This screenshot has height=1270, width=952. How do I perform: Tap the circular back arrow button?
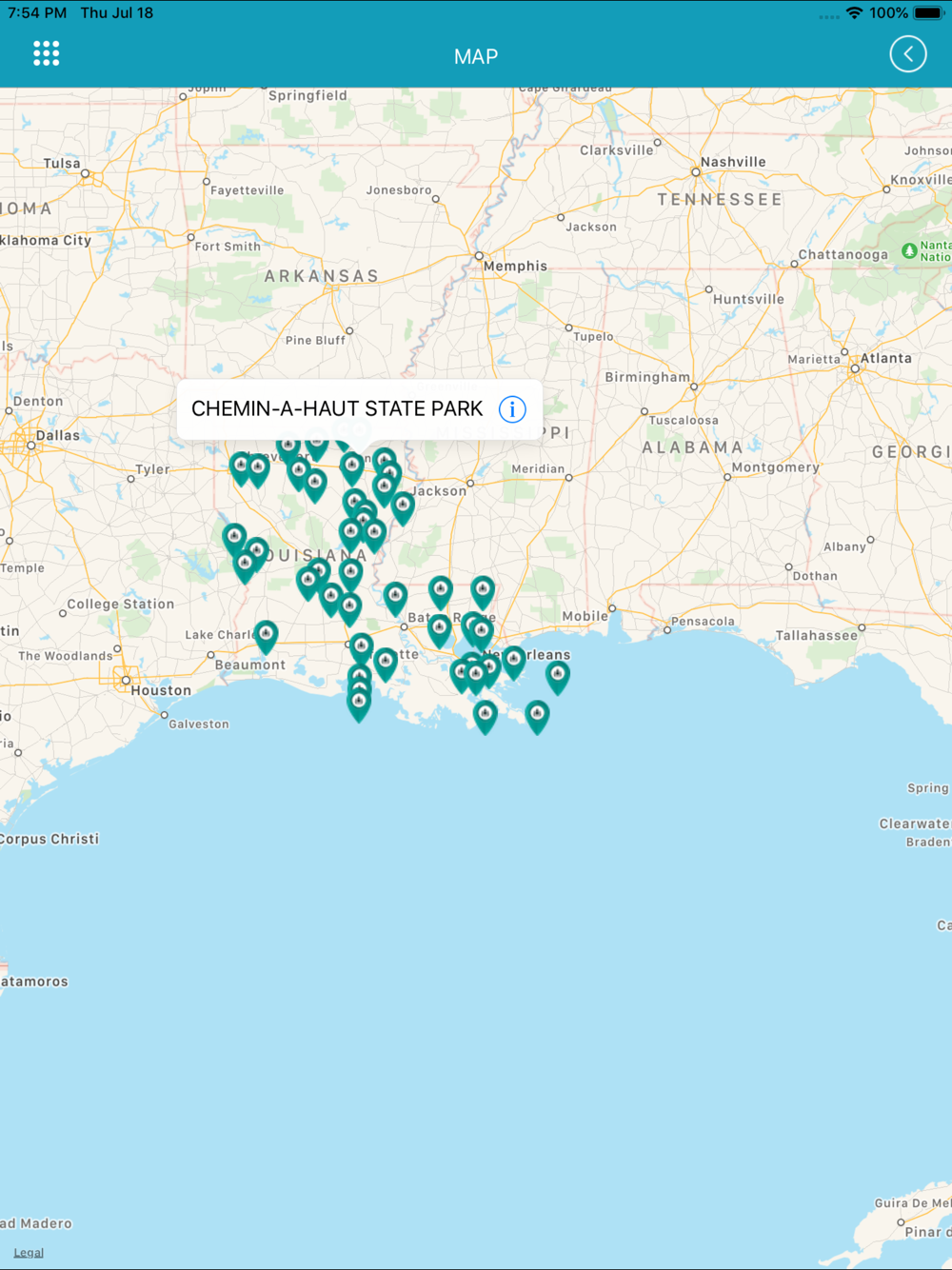point(907,54)
